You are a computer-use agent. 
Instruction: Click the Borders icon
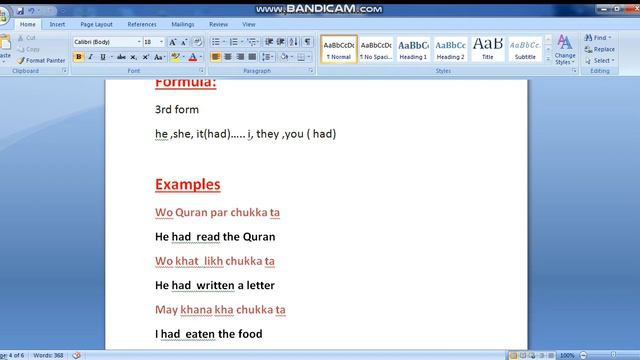301,57
